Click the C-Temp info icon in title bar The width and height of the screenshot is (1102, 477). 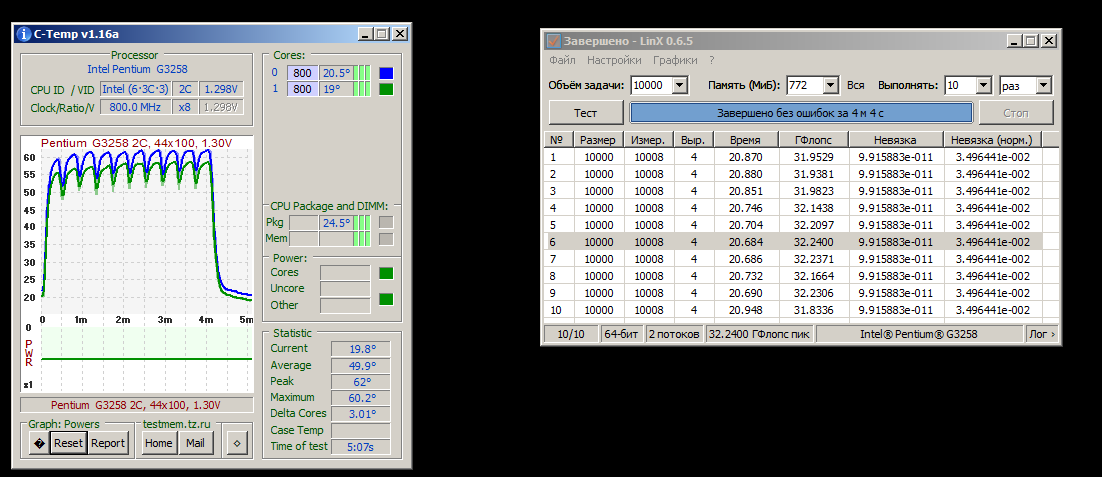coord(24,34)
